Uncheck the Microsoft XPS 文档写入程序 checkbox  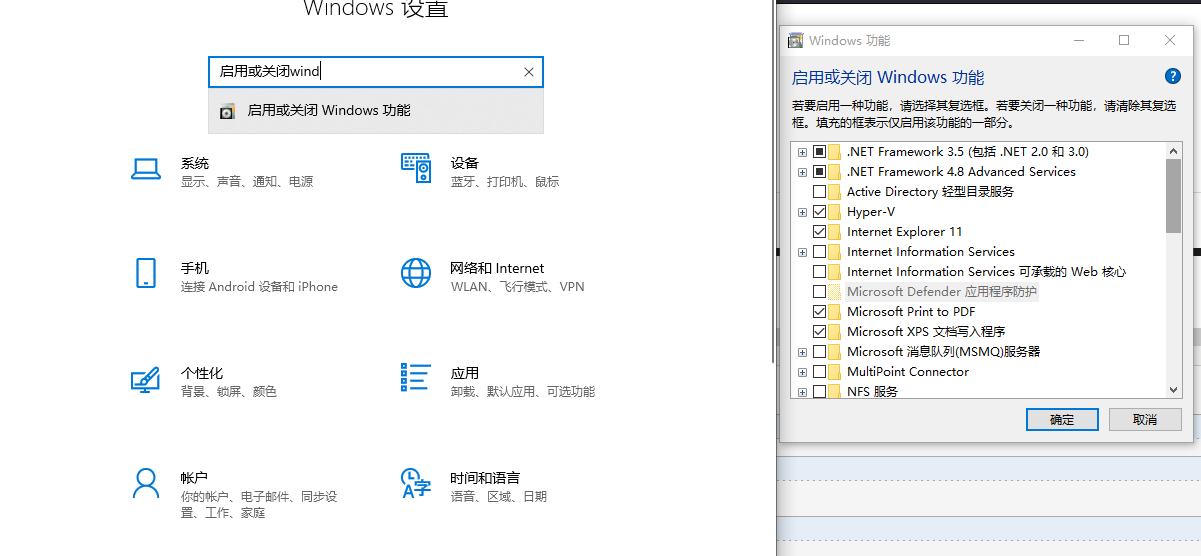(820, 332)
